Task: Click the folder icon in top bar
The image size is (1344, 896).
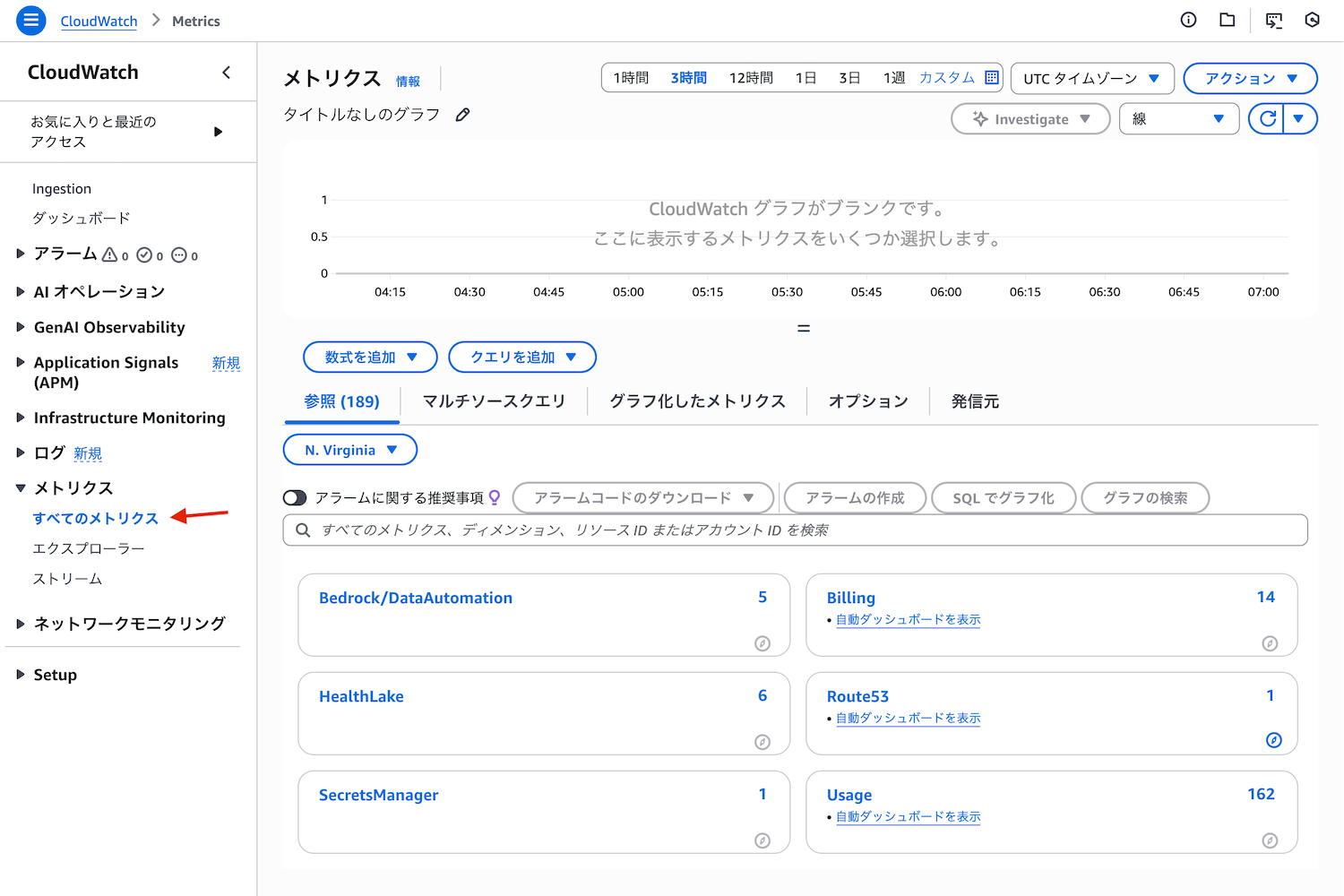Action: 1228,20
